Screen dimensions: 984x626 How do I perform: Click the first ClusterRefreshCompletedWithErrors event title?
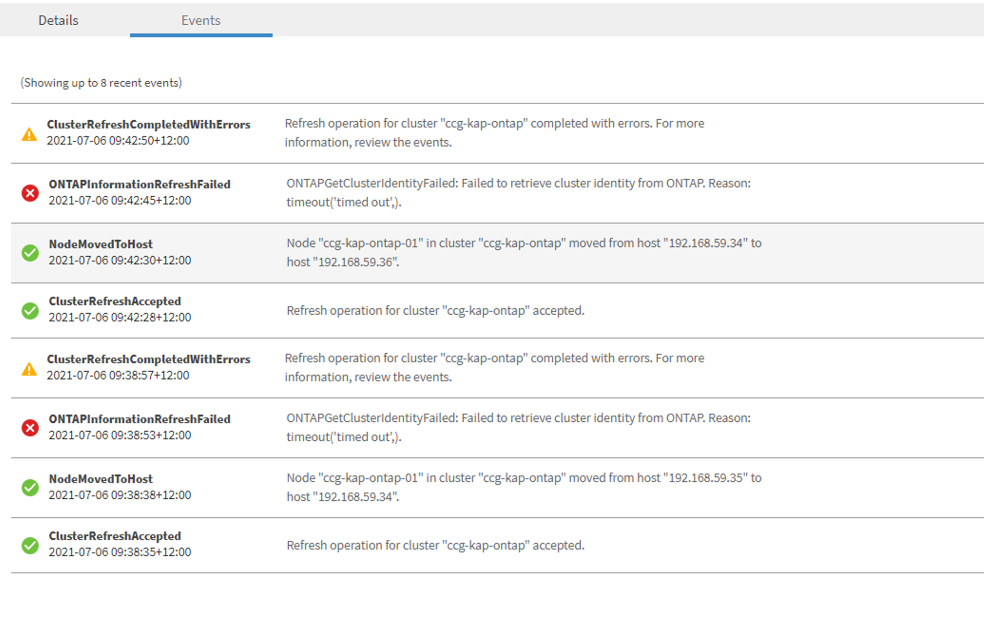coord(148,124)
